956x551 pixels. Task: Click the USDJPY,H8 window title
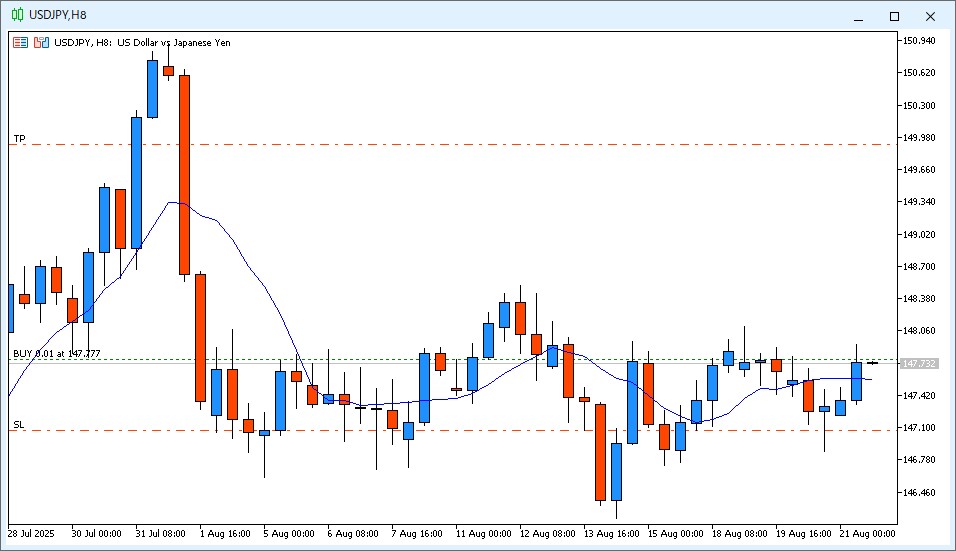(58, 15)
